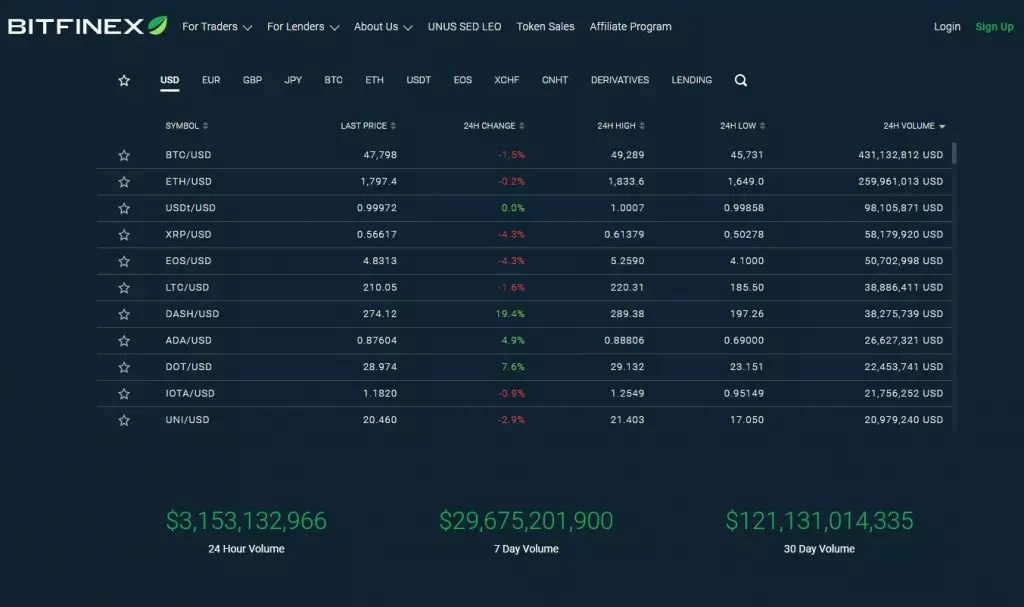Switch to the EOS market tab
The height and width of the screenshot is (607, 1024).
point(462,80)
